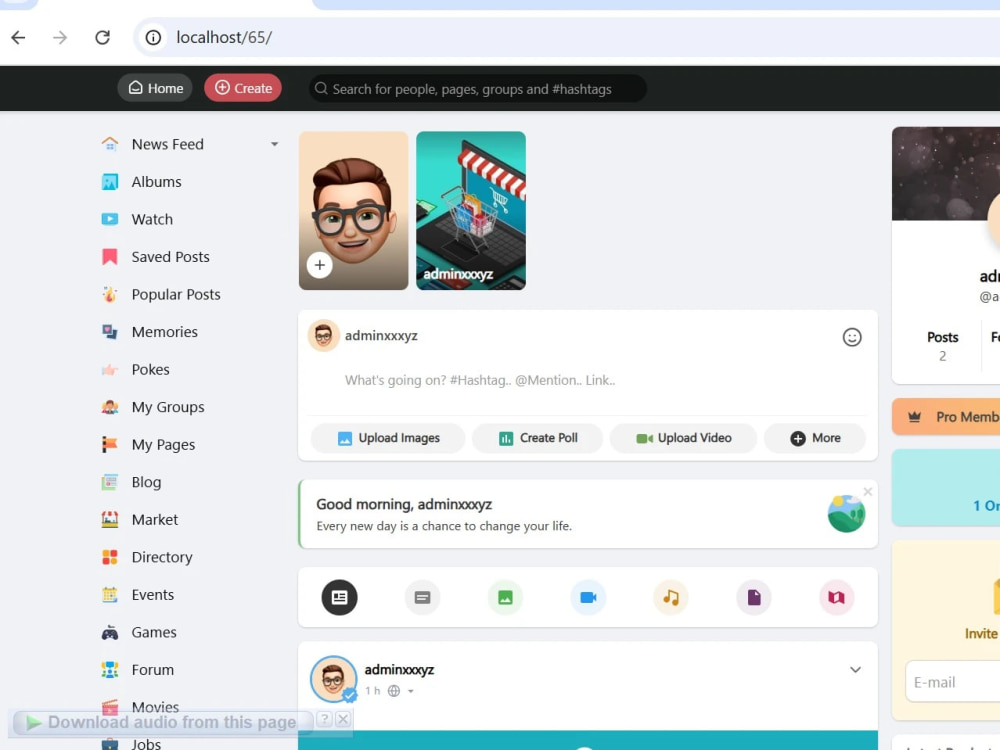Viewport: 1000px width, 750px height.
Task: Open the Games controller icon
Action: click(x=110, y=633)
